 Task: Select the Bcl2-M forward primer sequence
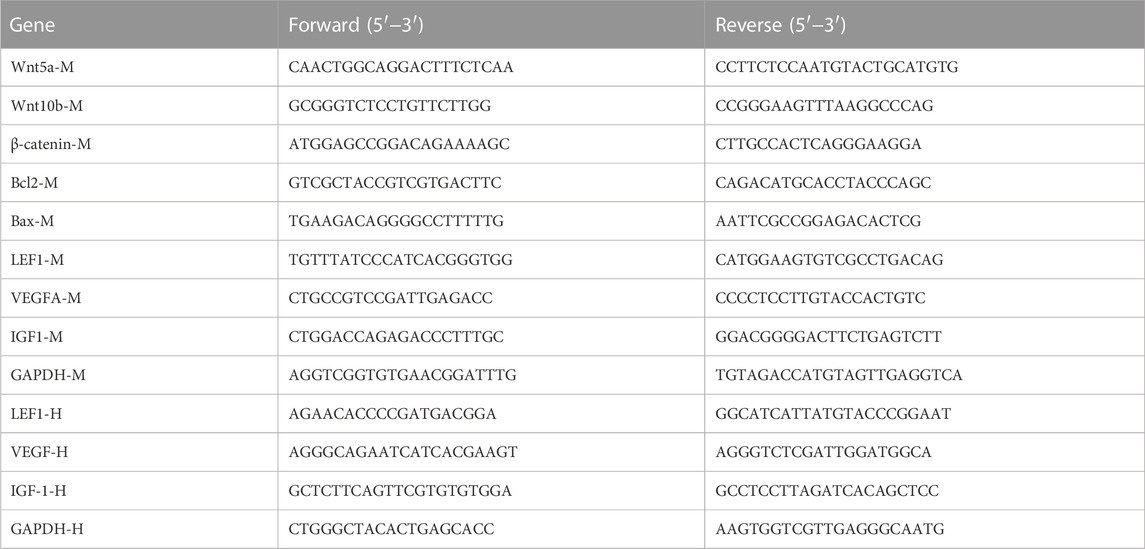[x=395, y=183]
